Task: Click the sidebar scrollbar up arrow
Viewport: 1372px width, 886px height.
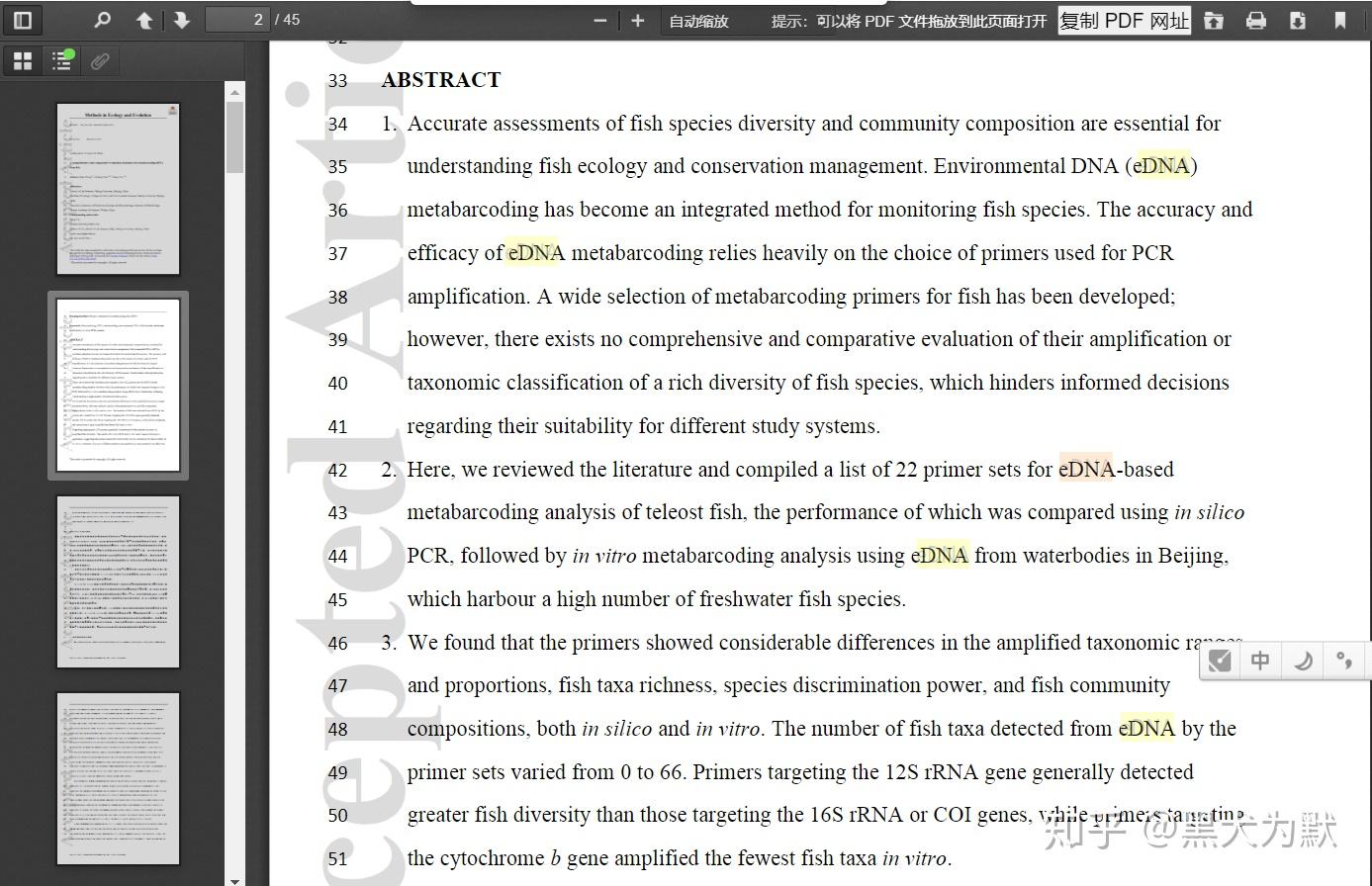Action: [234, 93]
